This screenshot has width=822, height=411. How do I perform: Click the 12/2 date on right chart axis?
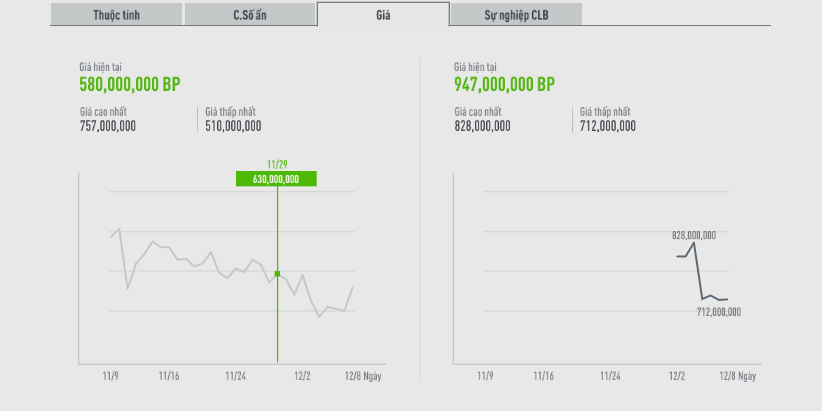[677, 376]
